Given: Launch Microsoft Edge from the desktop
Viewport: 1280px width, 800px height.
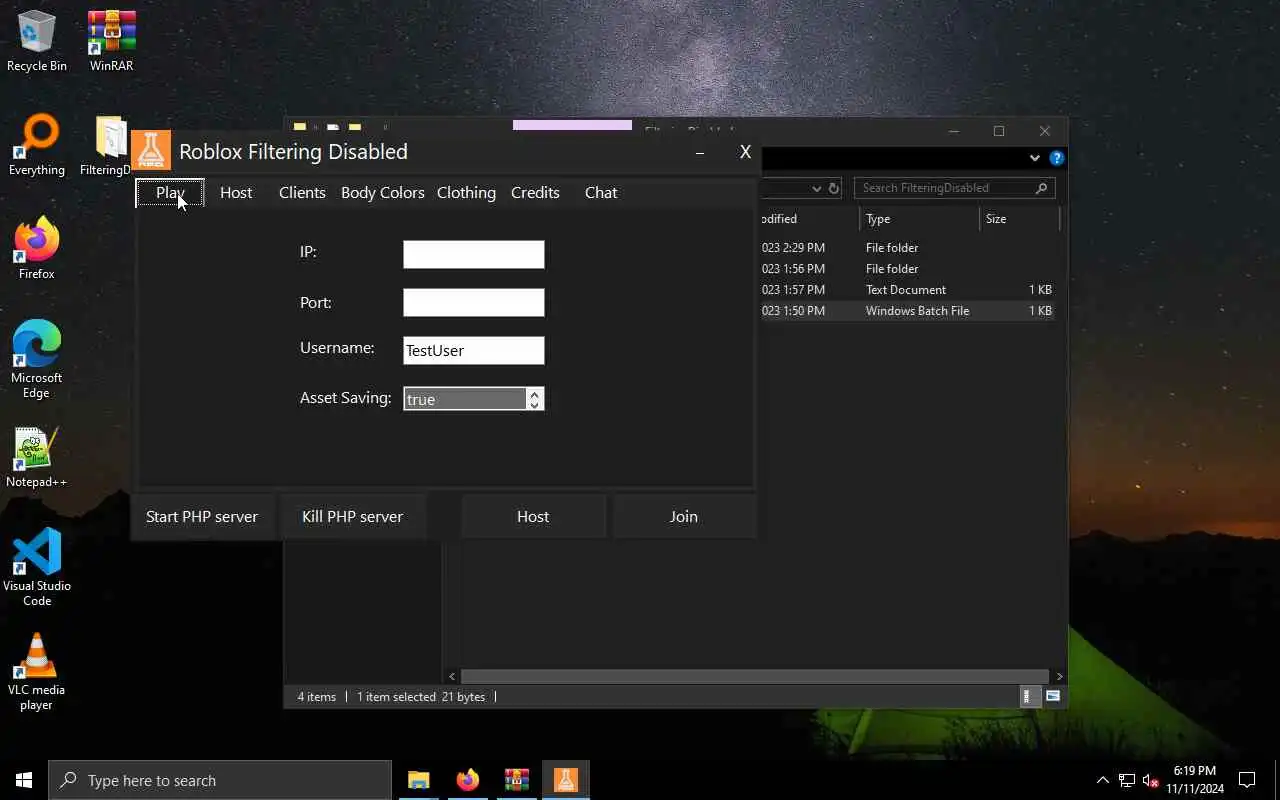Looking at the screenshot, I should pyautogui.click(x=37, y=360).
